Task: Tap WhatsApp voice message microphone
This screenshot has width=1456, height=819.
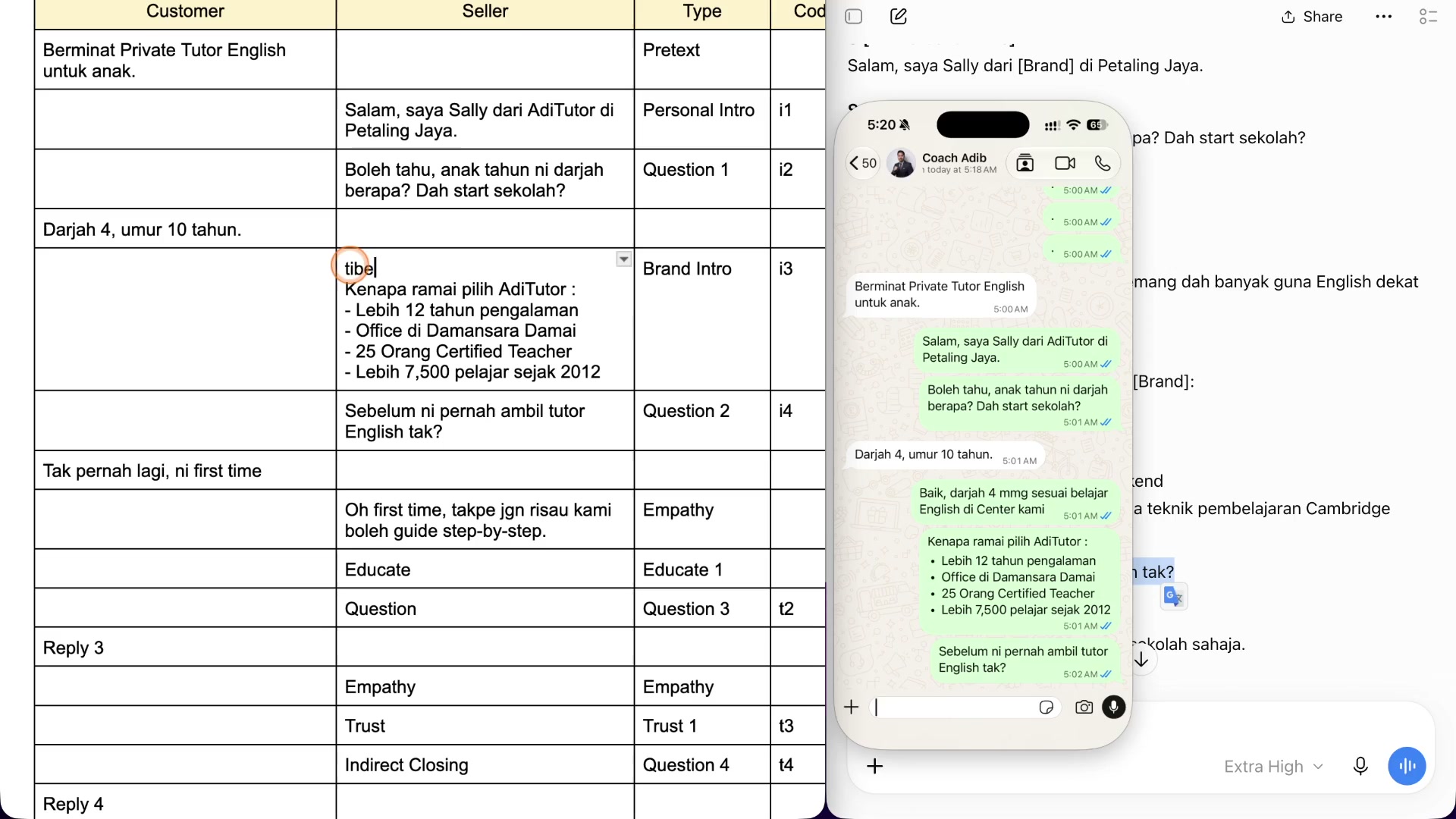Action: [x=1114, y=708]
